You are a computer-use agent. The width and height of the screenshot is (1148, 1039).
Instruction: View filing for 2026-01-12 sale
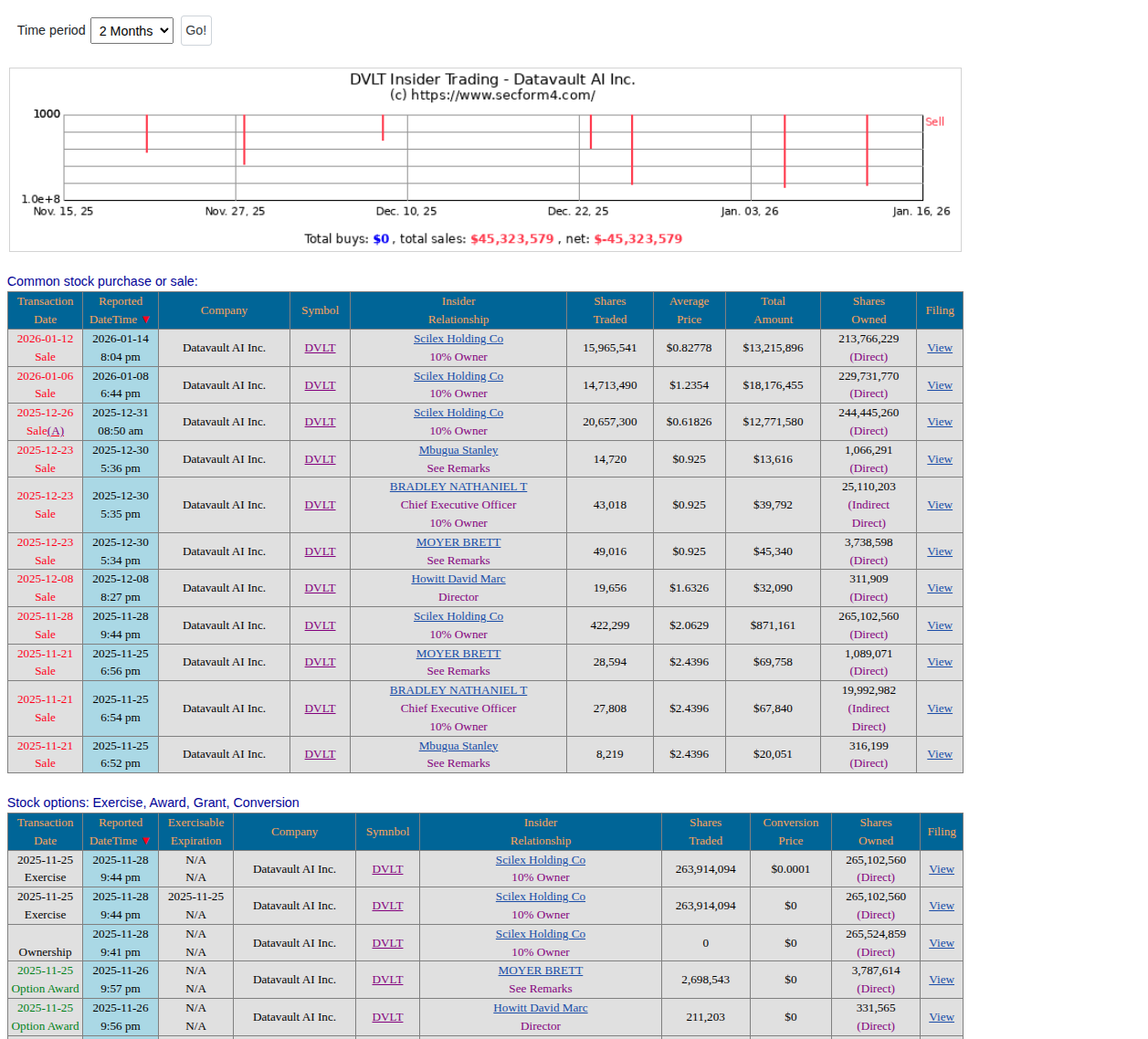click(x=940, y=348)
